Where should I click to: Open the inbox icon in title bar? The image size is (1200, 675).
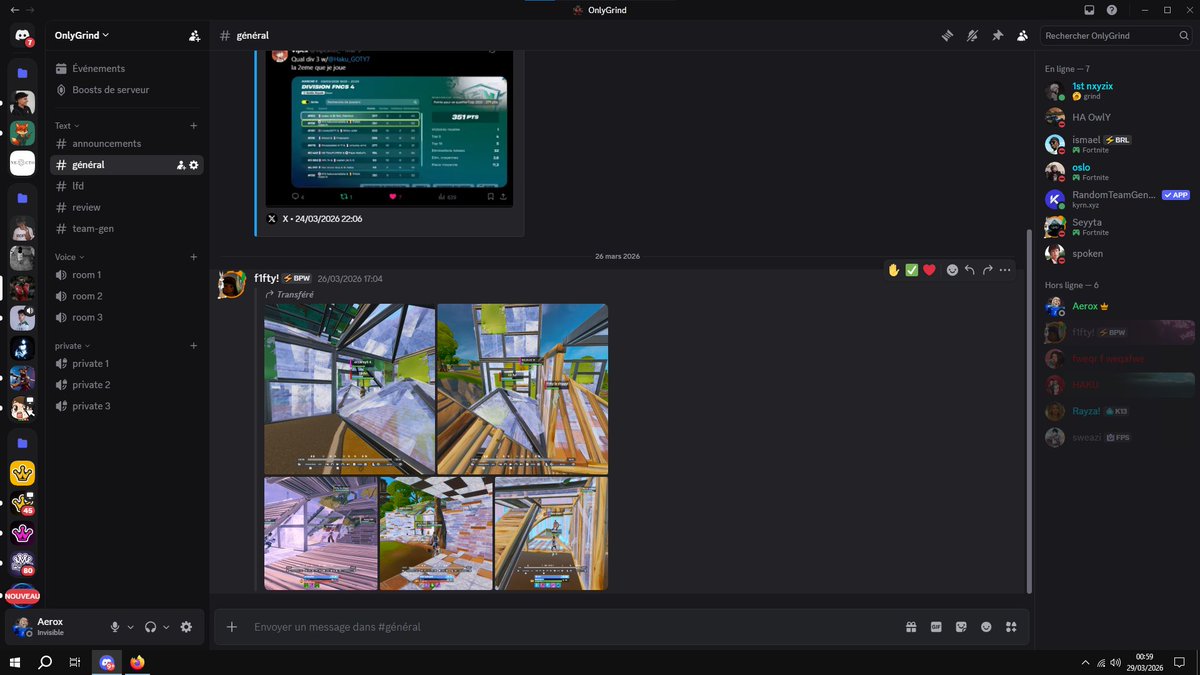pyautogui.click(x=1090, y=10)
